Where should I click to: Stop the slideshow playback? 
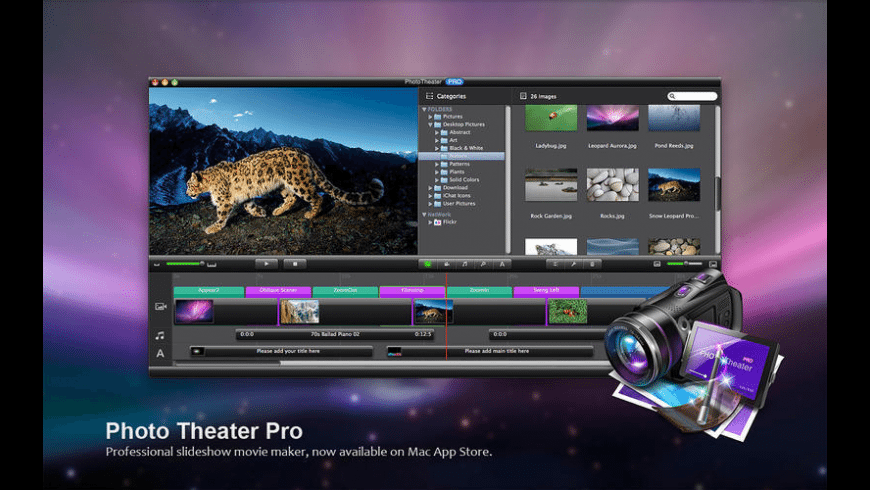point(295,264)
